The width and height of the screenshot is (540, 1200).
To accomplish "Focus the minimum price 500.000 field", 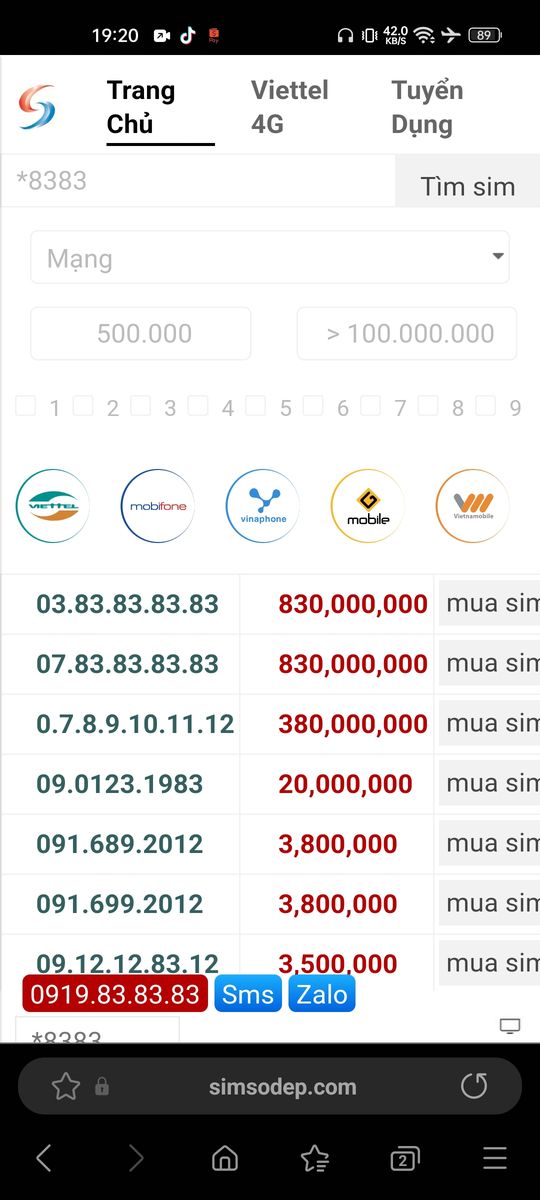I will coord(141,333).
